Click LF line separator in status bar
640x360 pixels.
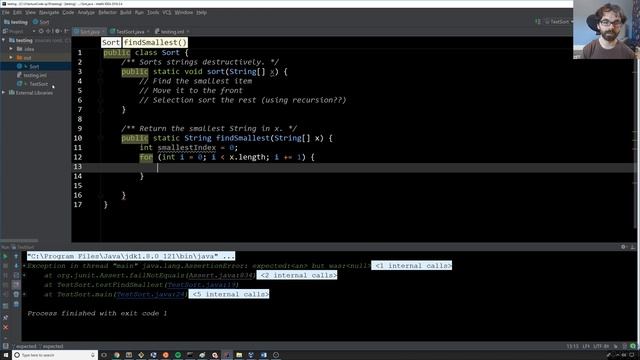(586, 346)
